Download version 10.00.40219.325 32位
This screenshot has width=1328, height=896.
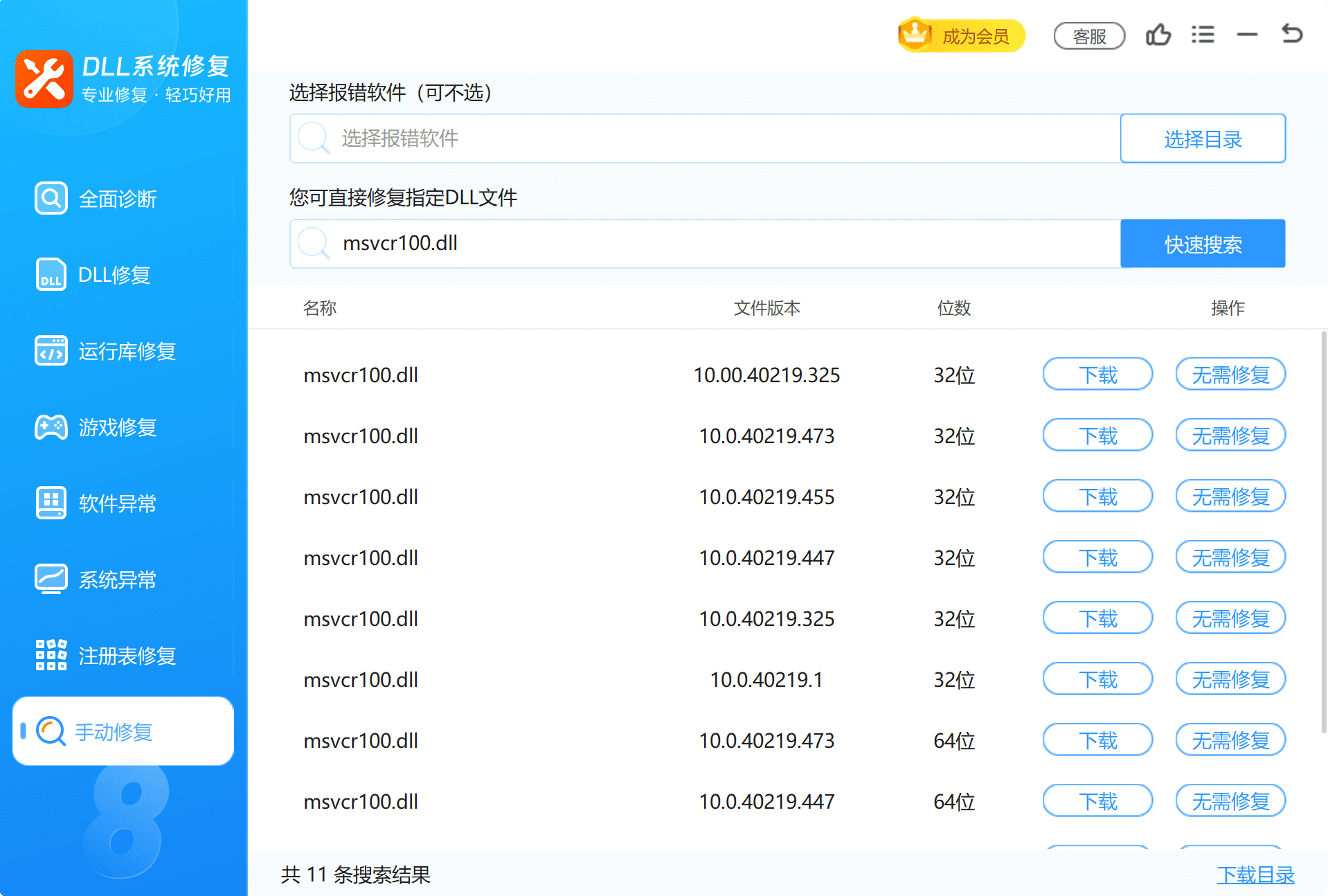(x=1097, y=375)
